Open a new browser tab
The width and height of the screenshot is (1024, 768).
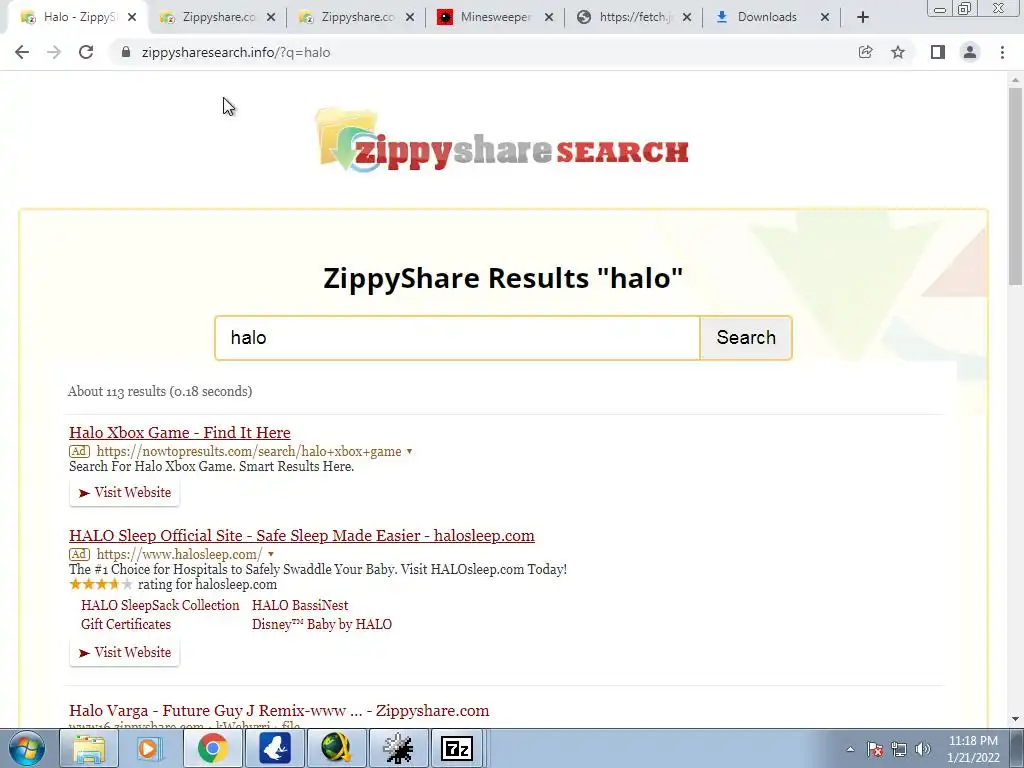pos(863,18)
